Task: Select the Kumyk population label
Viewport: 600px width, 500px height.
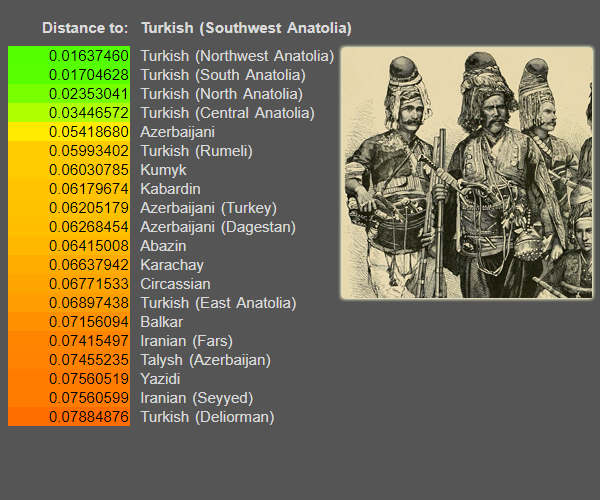Action: pyautogui.click(x=163, y=170)
